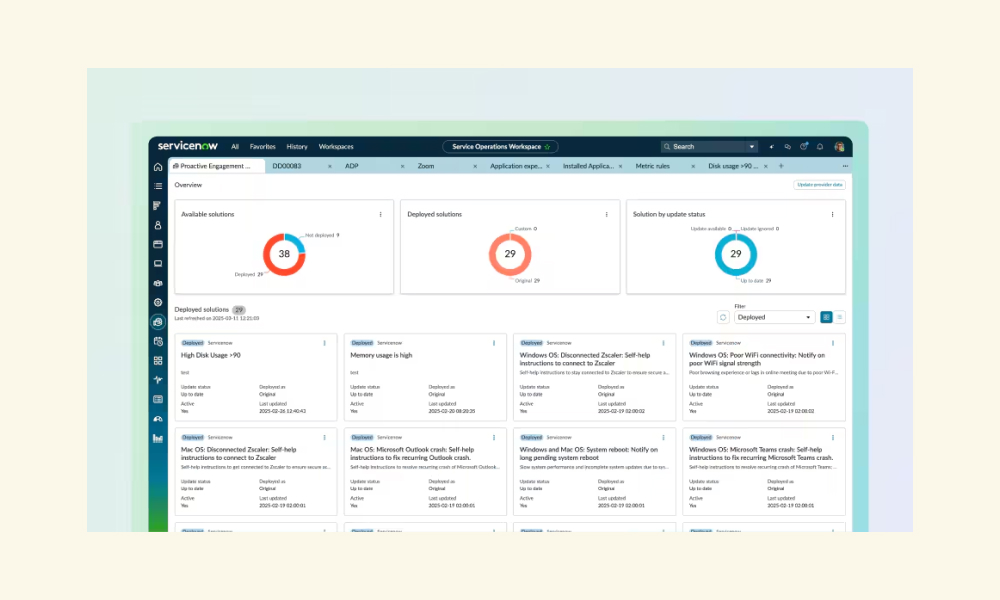The width and height of the screenshot is (1000, 600).
Task: Select the highlighted Proactive Engagement sidebar icon
Action: tap(158, 322)
